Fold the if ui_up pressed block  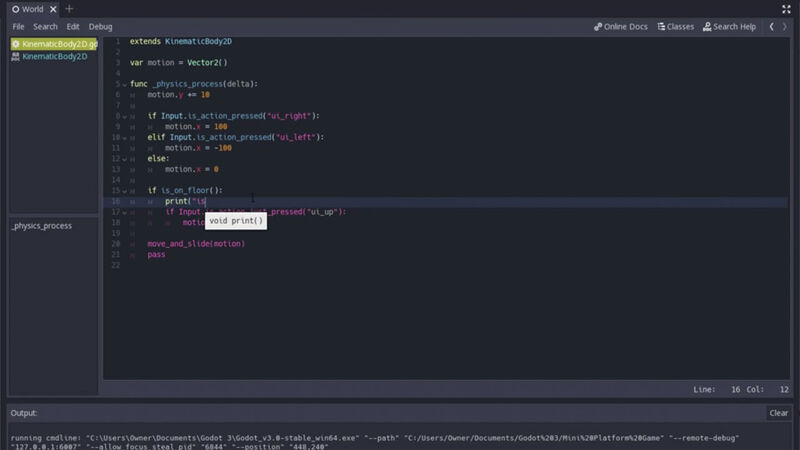pyautogui.click(x=124, y=212)
